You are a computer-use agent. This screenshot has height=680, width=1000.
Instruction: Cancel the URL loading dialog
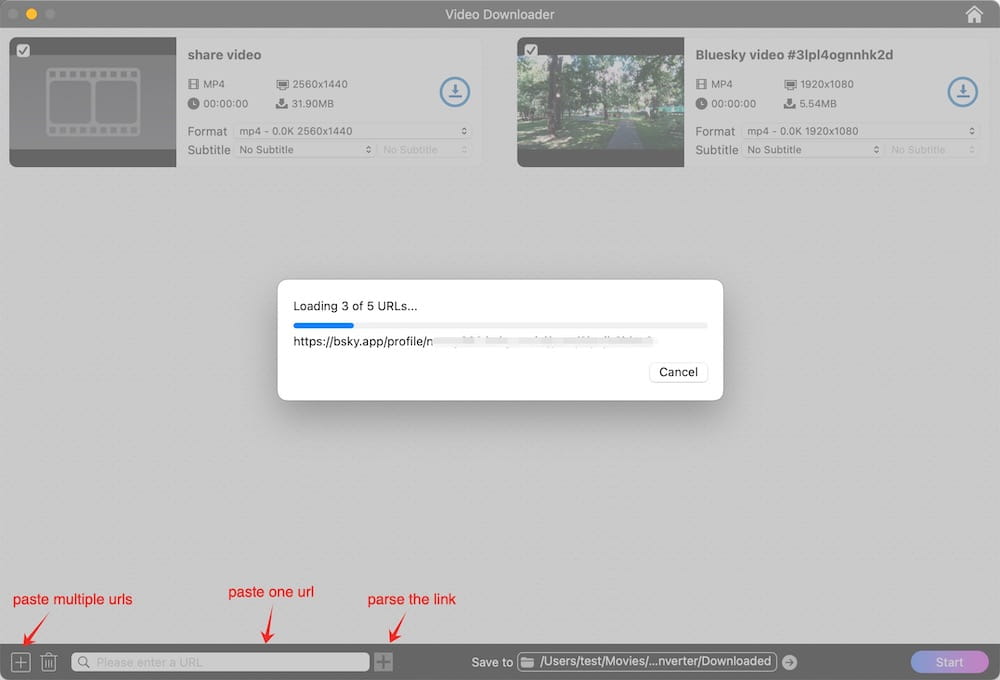pos(678,372)
